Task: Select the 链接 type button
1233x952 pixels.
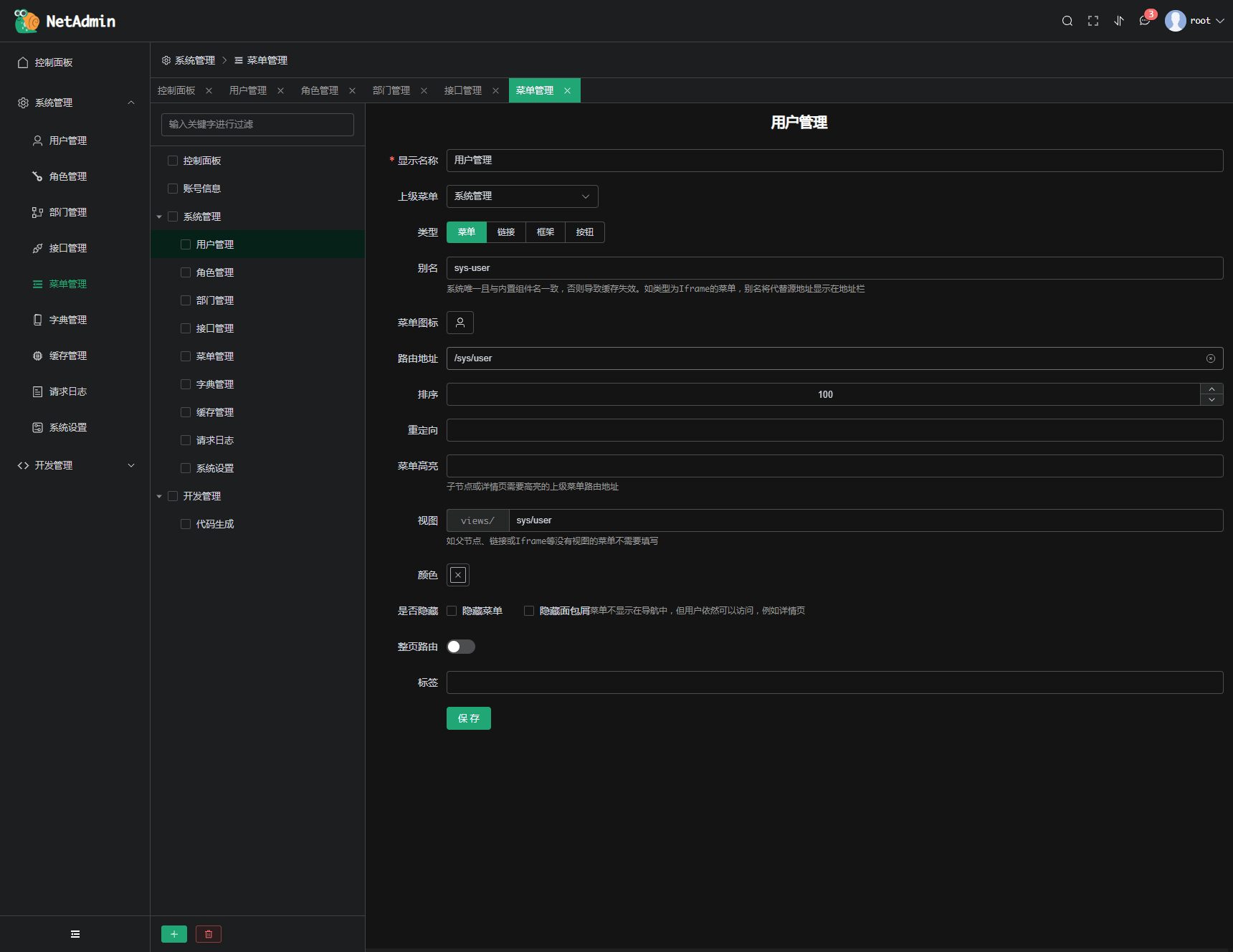Action: [x=505, y=232]
